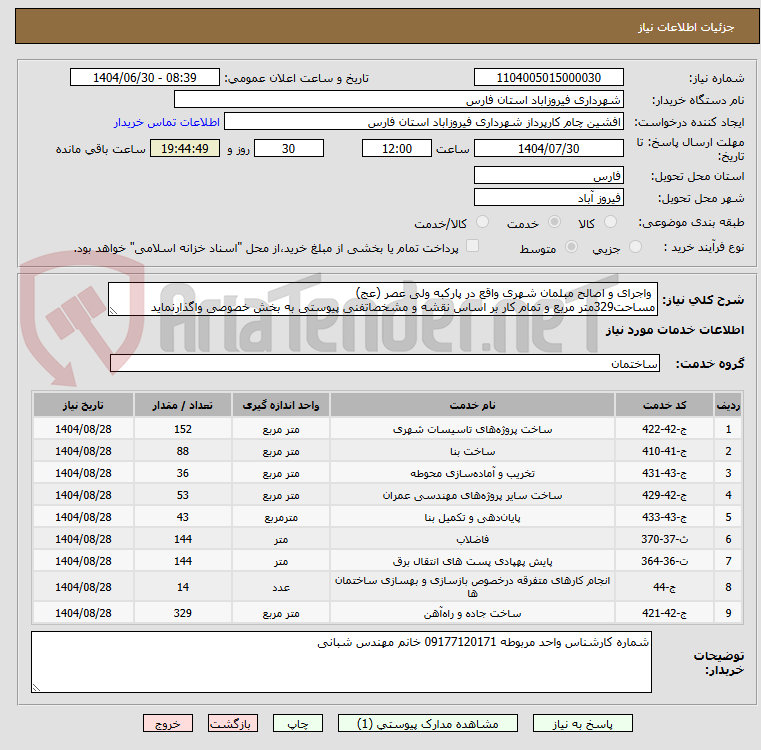Click the کد خدمت column header
This screenshot has height=750, width=761.
[664, 405]
